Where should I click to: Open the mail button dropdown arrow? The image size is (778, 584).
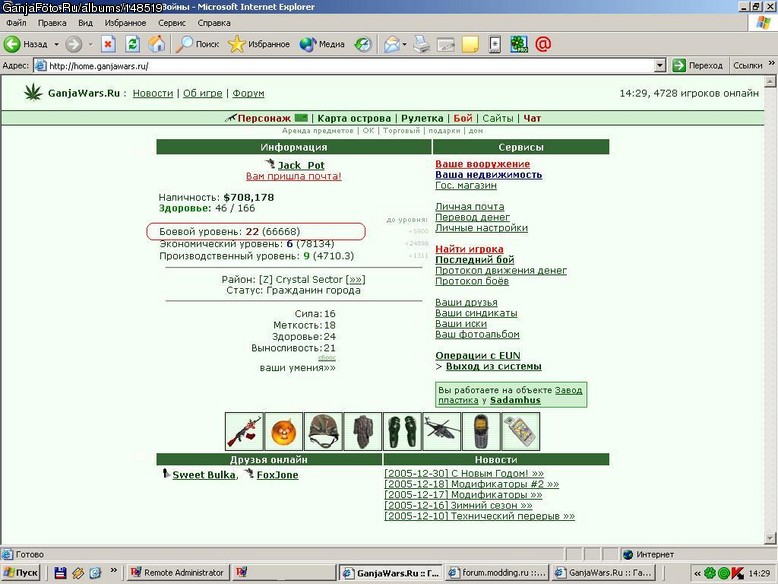tap(404, 44)
